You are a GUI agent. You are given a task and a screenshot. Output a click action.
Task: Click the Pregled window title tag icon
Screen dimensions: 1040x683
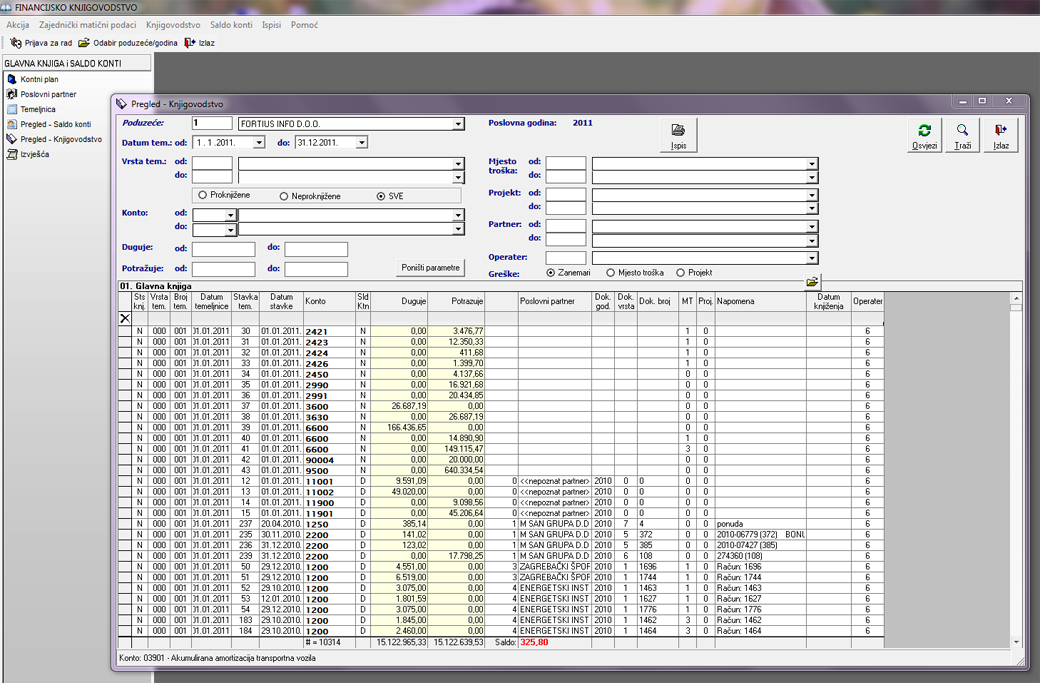[121, 103]
